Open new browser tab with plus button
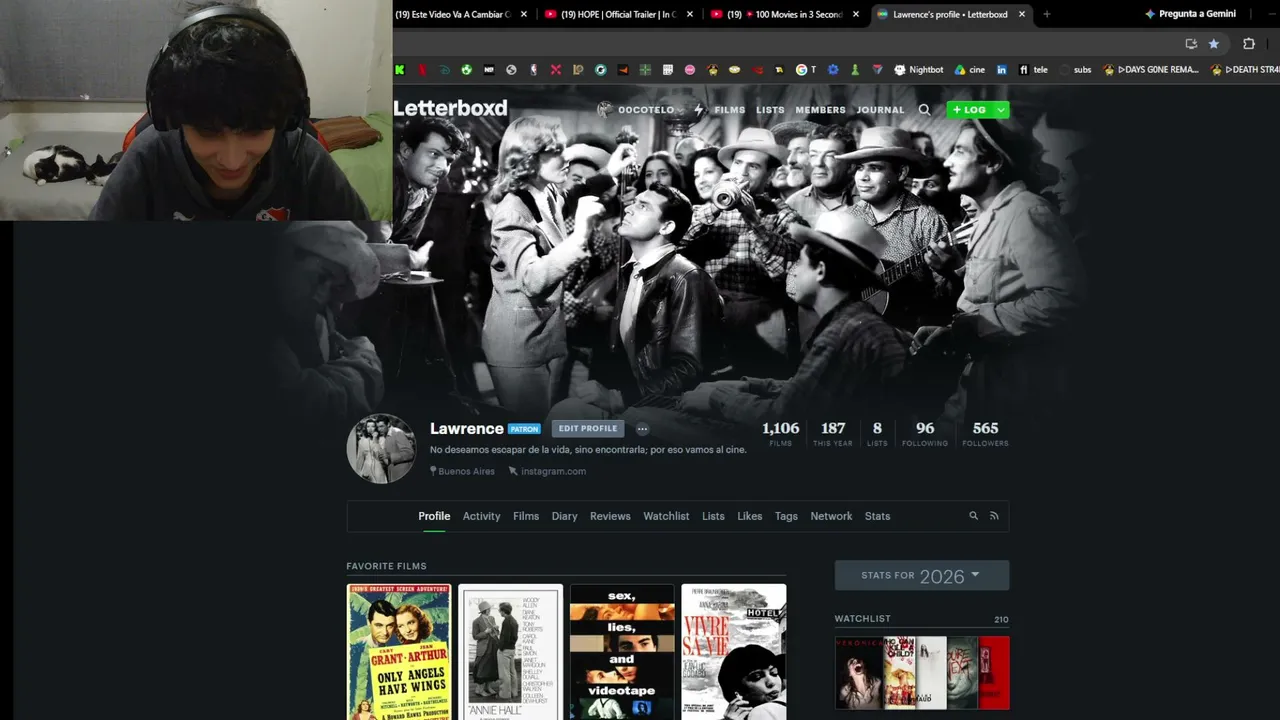The image size is (1280, 720). point(1047,14)
